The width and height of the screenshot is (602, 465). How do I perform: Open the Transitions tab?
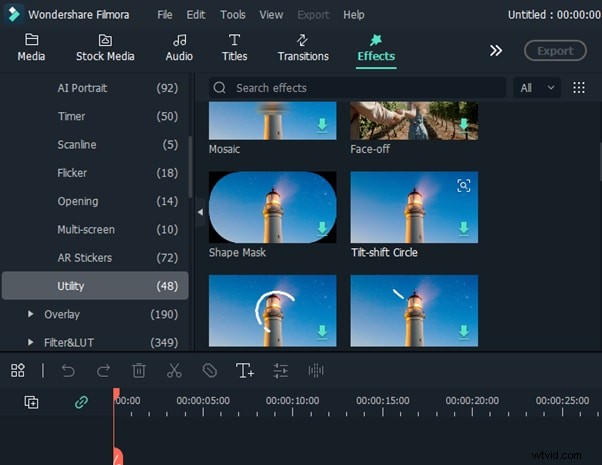point(303,48)
